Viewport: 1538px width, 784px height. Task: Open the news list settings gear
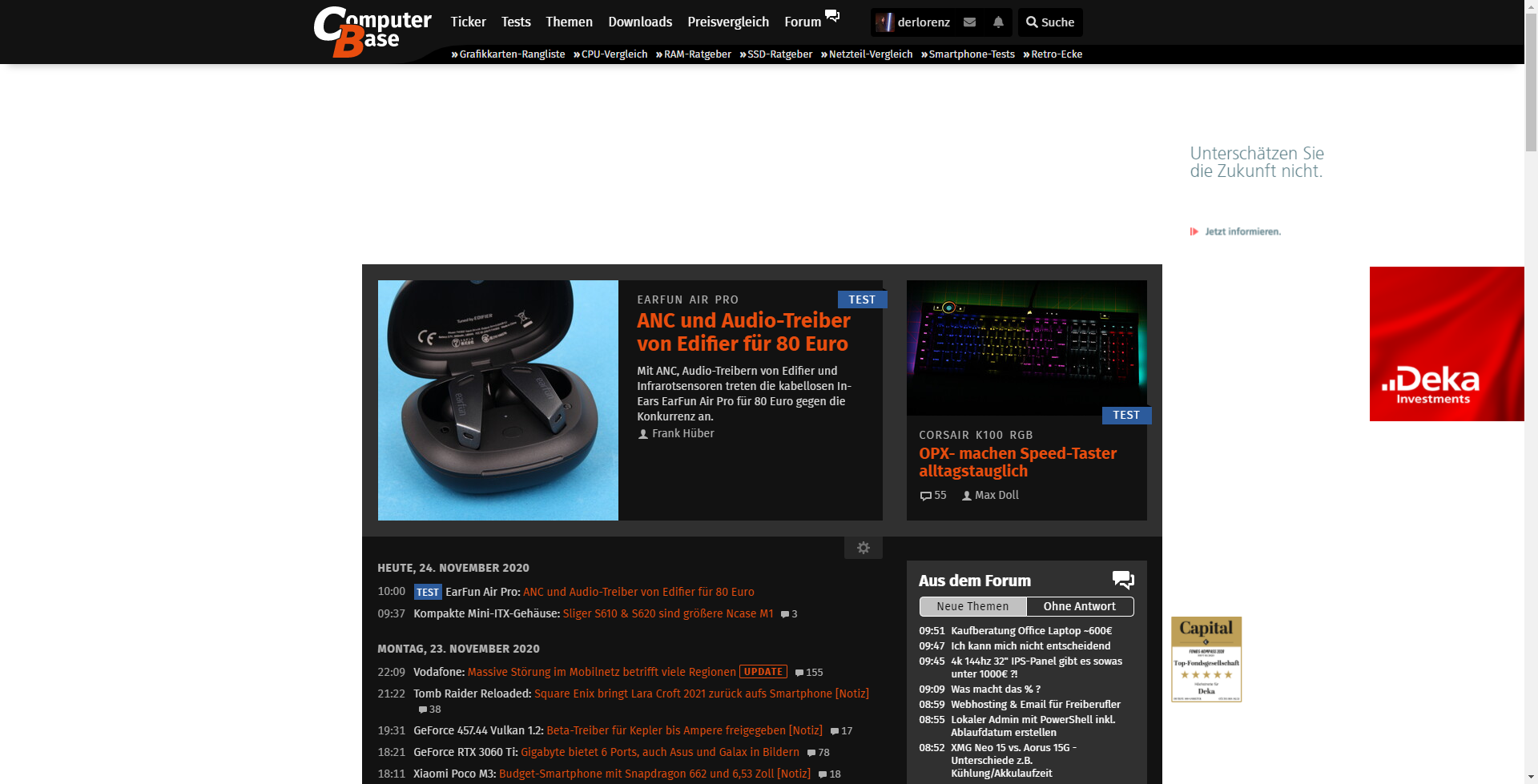pyautogui.click(x=863, y=548)
